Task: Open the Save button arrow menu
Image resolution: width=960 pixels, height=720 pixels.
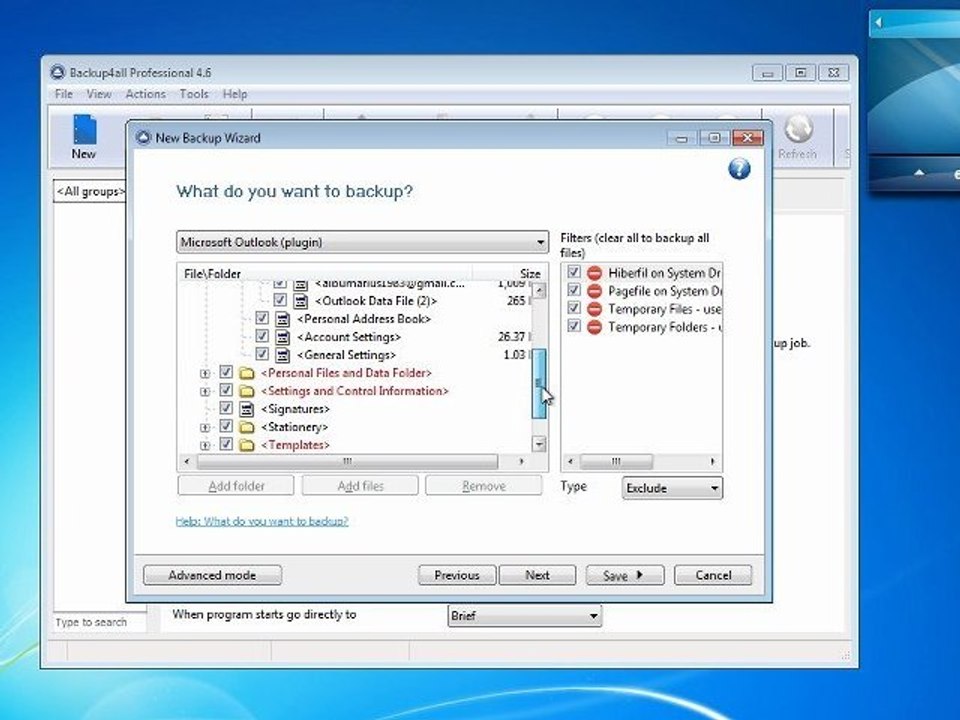Action: [640, 575]
